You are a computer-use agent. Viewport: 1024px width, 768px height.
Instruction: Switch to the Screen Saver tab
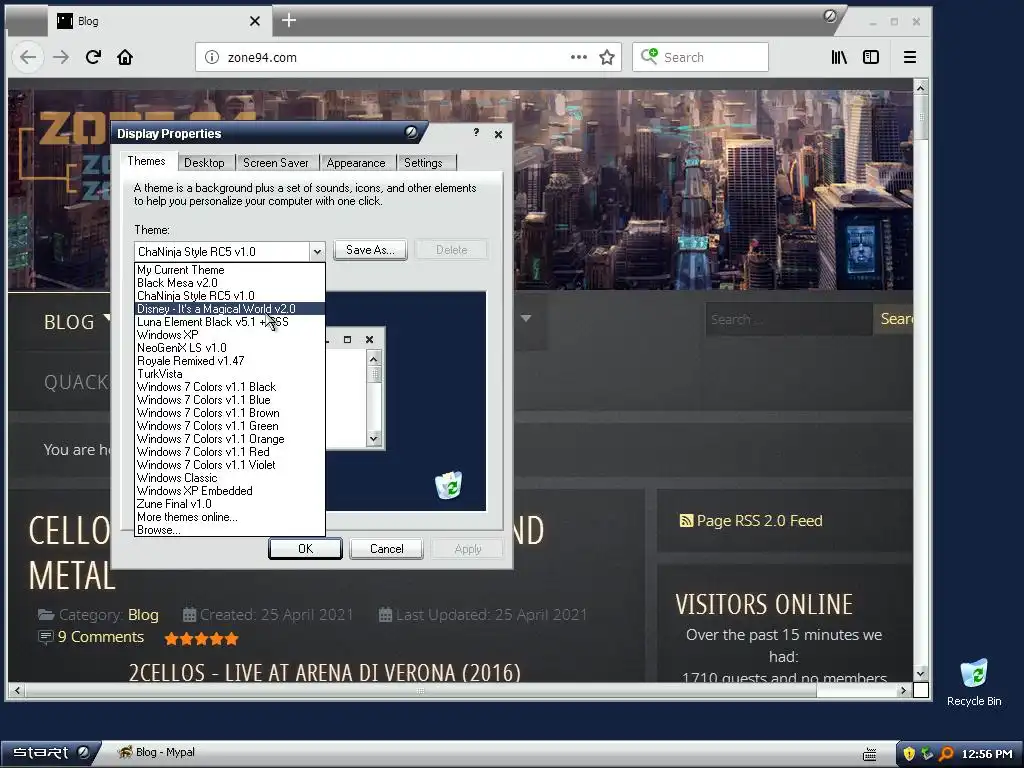[x=276, y=163]
